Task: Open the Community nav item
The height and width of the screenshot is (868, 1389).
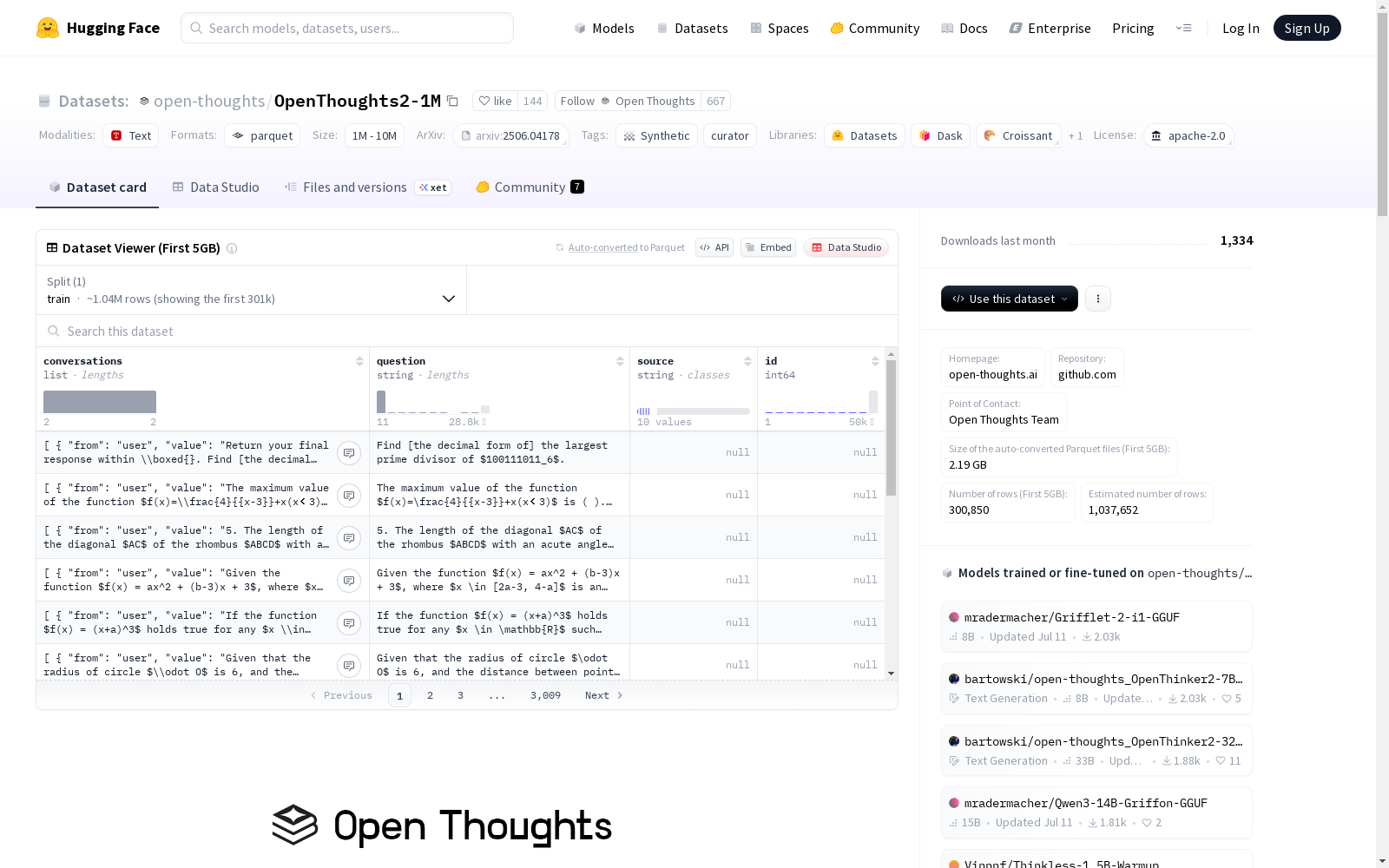Action: [x=875, y=28]
